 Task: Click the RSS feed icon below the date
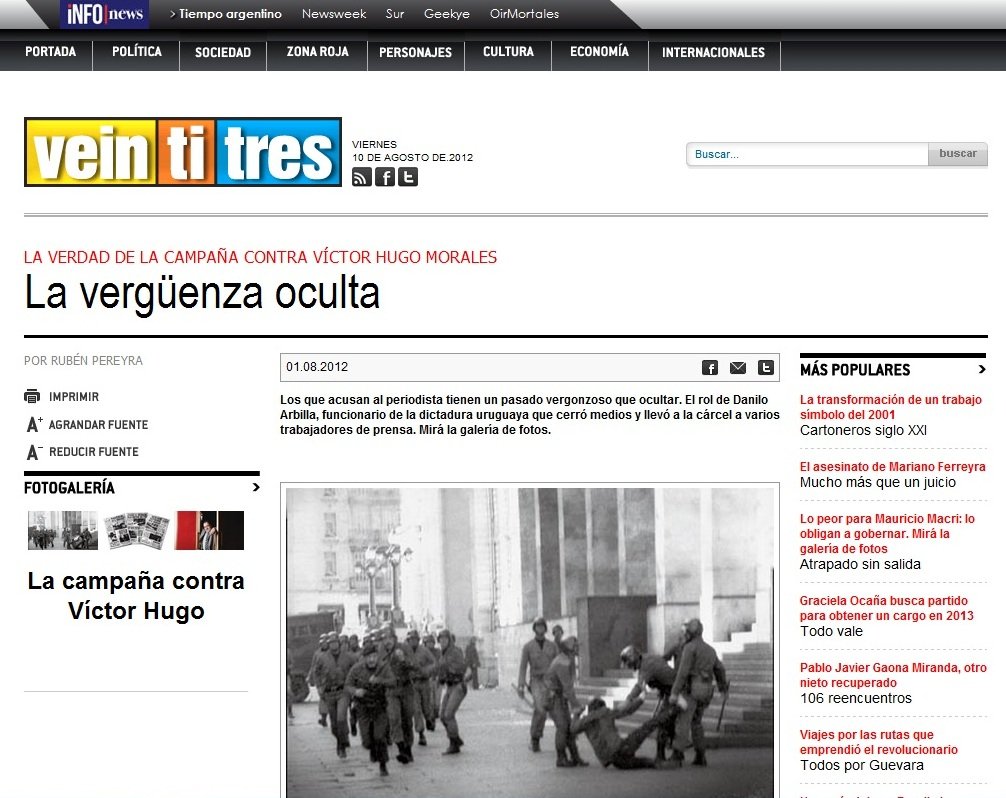point(362,177)
